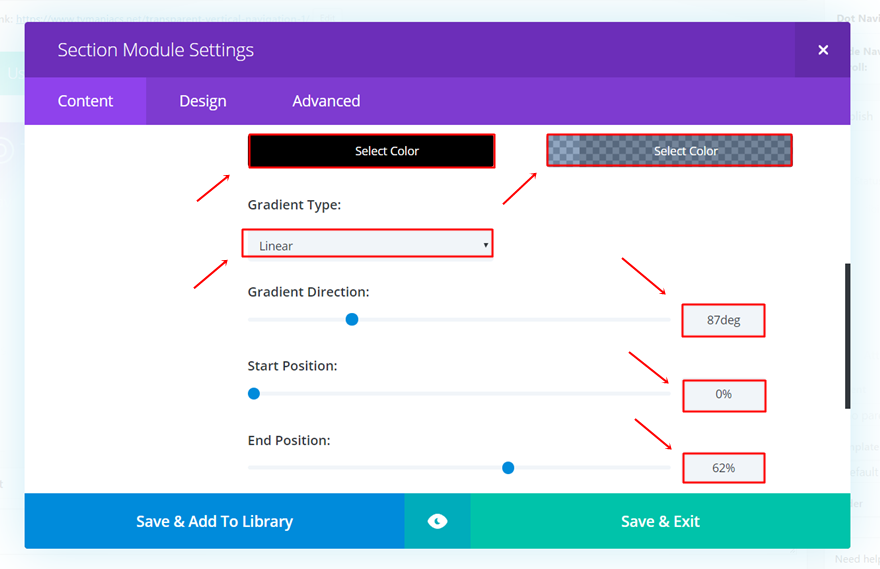Click the 62% end position field

pos(723,468)
